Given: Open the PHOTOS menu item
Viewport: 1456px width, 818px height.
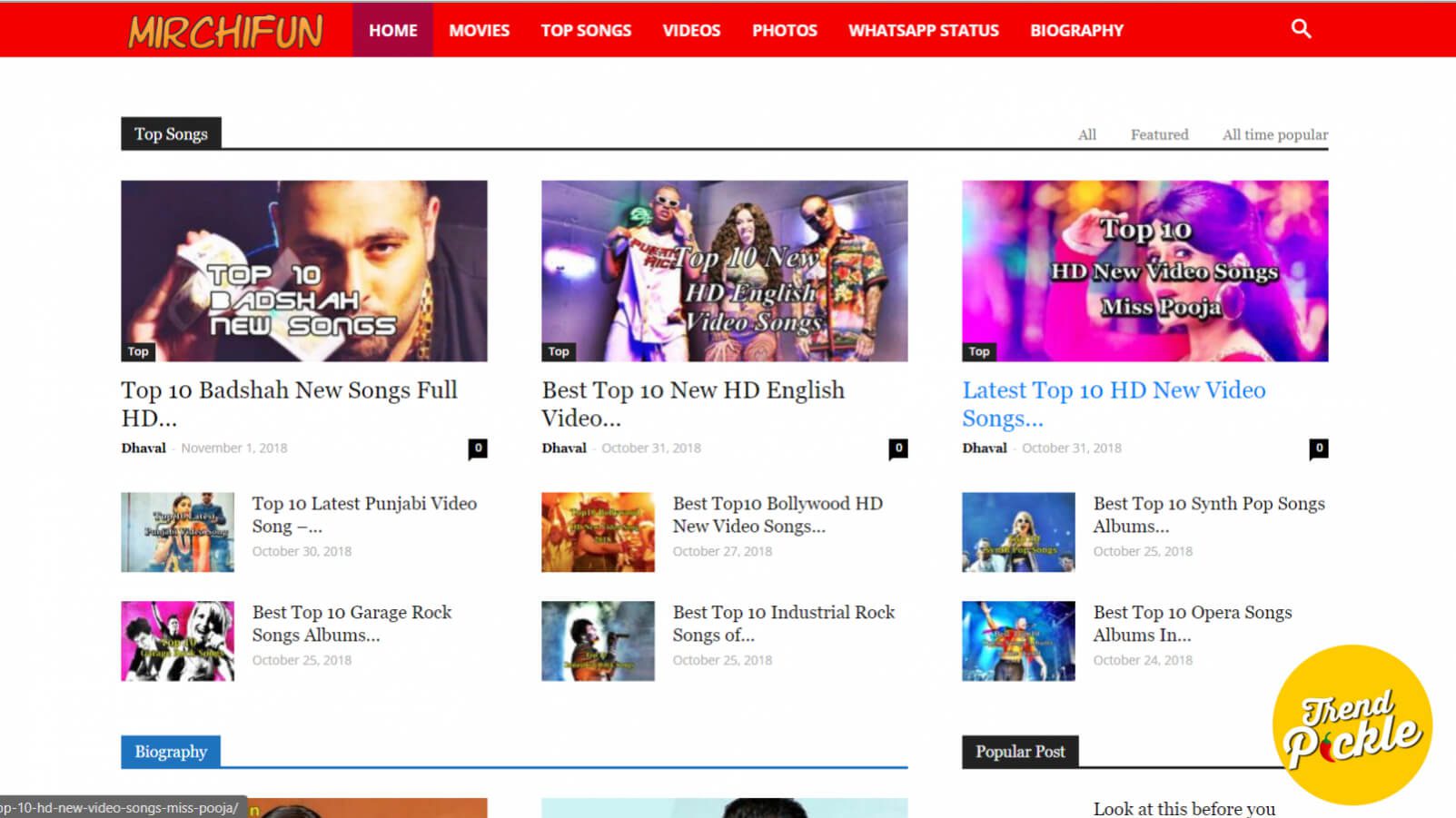Looking at the screenshot, I should point(785,30).
